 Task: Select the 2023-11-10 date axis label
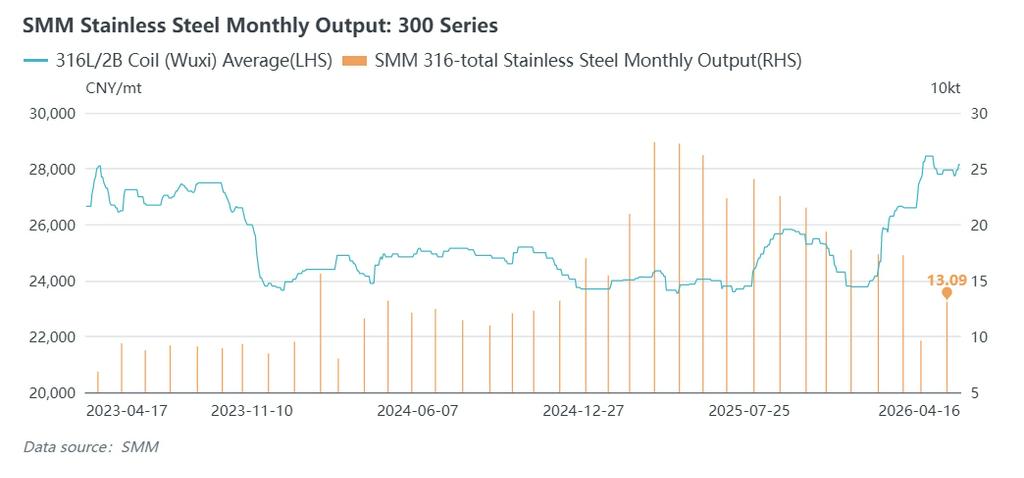pos(254,411)
